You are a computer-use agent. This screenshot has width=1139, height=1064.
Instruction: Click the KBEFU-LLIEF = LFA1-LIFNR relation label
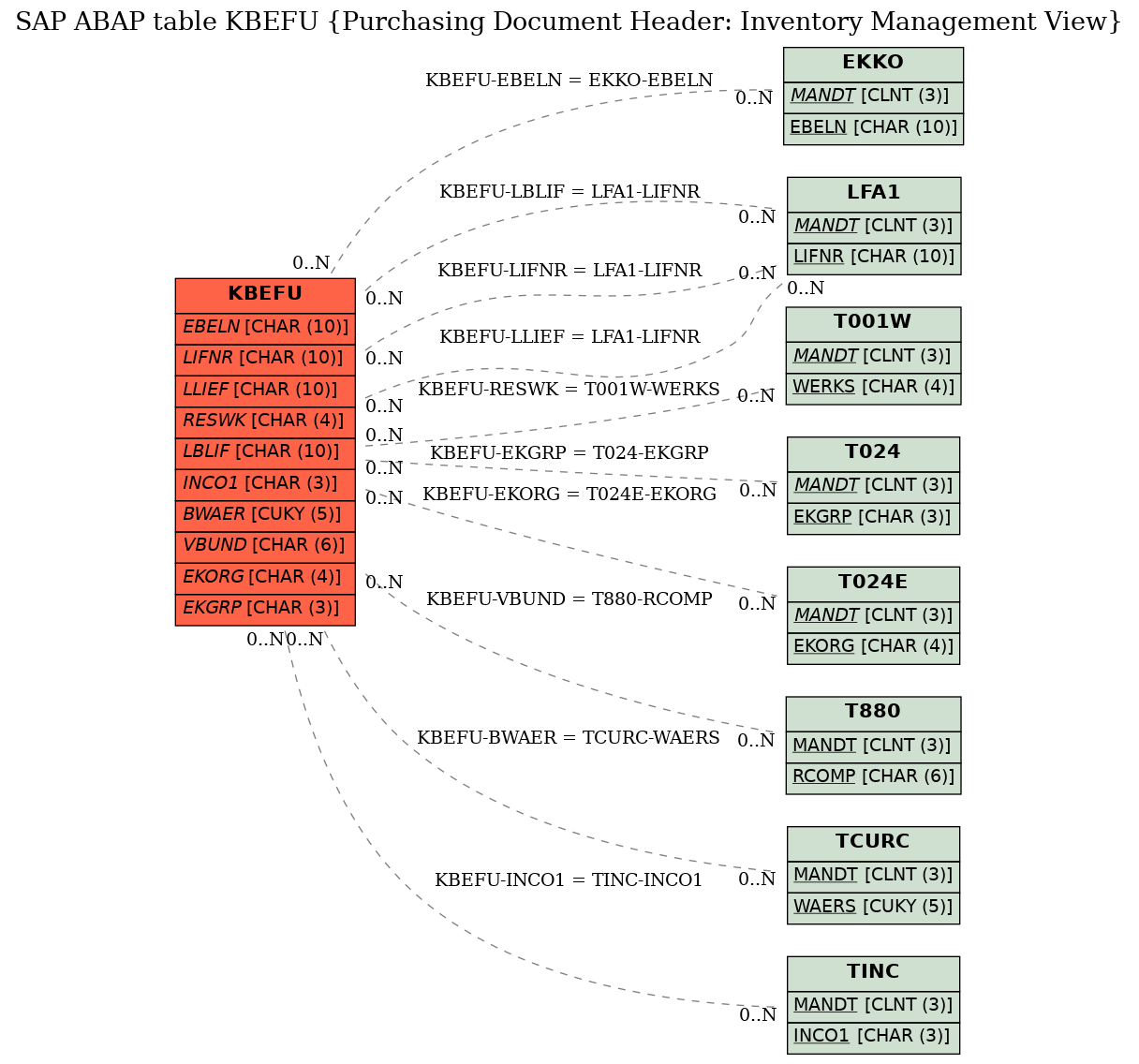pos(569,337)
